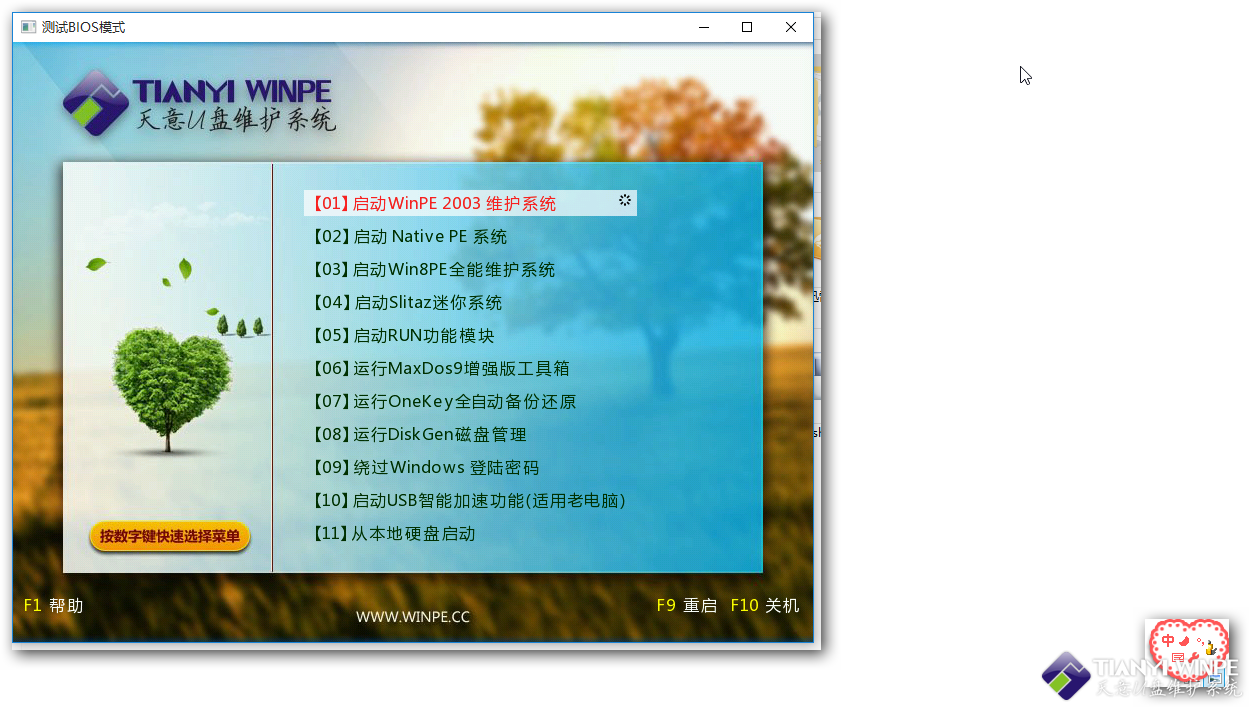Select 【01】启动WinPE 2003 维护系统
Image resolution: width=1249 pixels, height=707 pixels.
coord(470,203)
